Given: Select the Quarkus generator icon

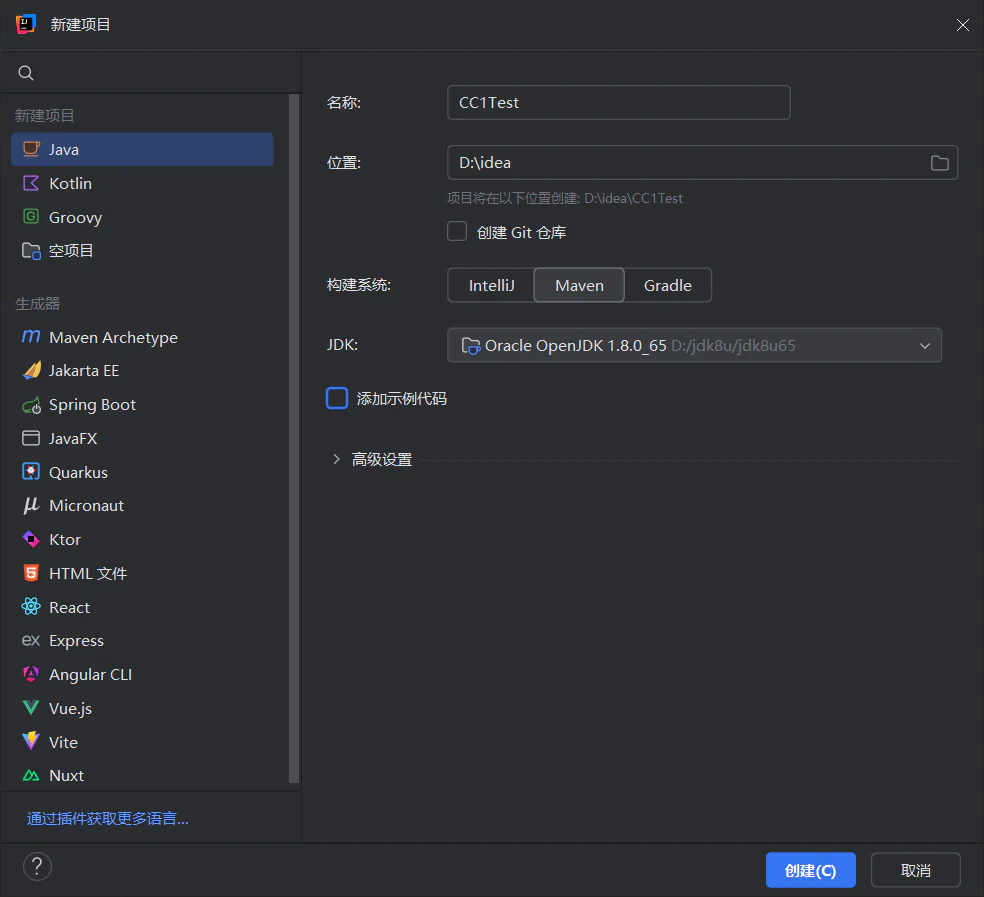Looking at the screenshot, I should (31, 472).
